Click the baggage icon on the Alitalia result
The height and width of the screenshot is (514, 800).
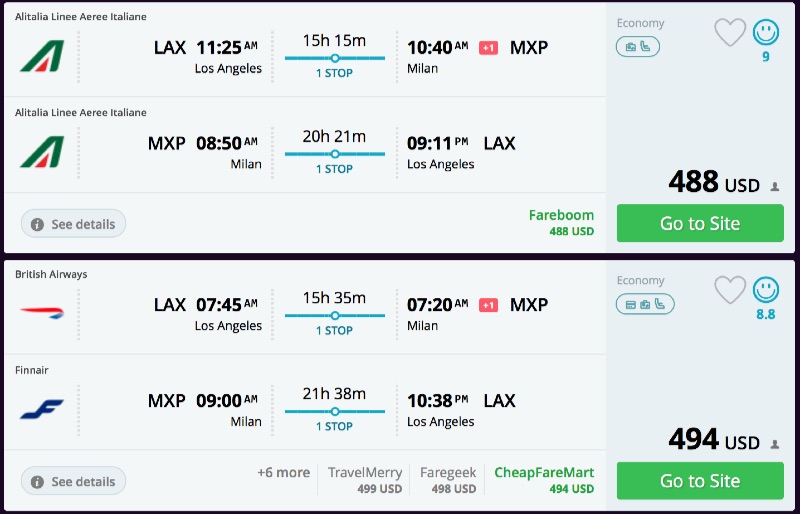[631, 46]
